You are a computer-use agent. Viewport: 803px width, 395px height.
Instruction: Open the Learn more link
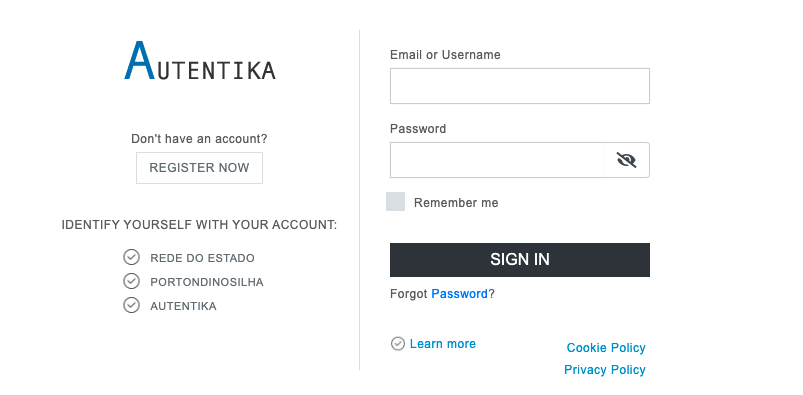[442, 344]
